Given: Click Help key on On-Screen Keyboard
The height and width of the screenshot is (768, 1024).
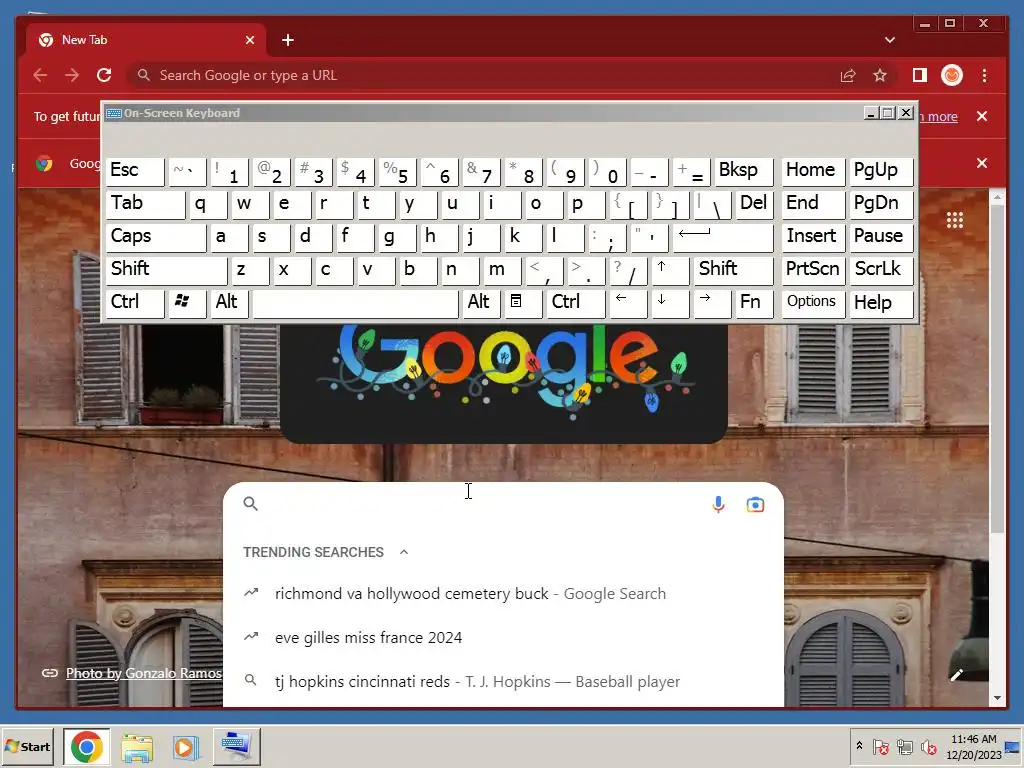Looking at the screenshot, I should [880, 303].
